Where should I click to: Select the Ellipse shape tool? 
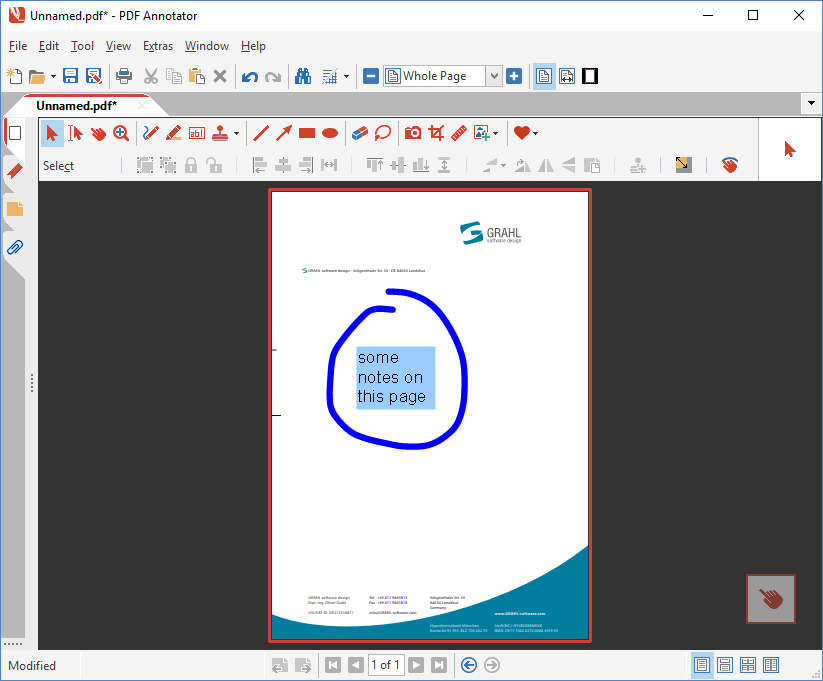(x=330, y=133)
